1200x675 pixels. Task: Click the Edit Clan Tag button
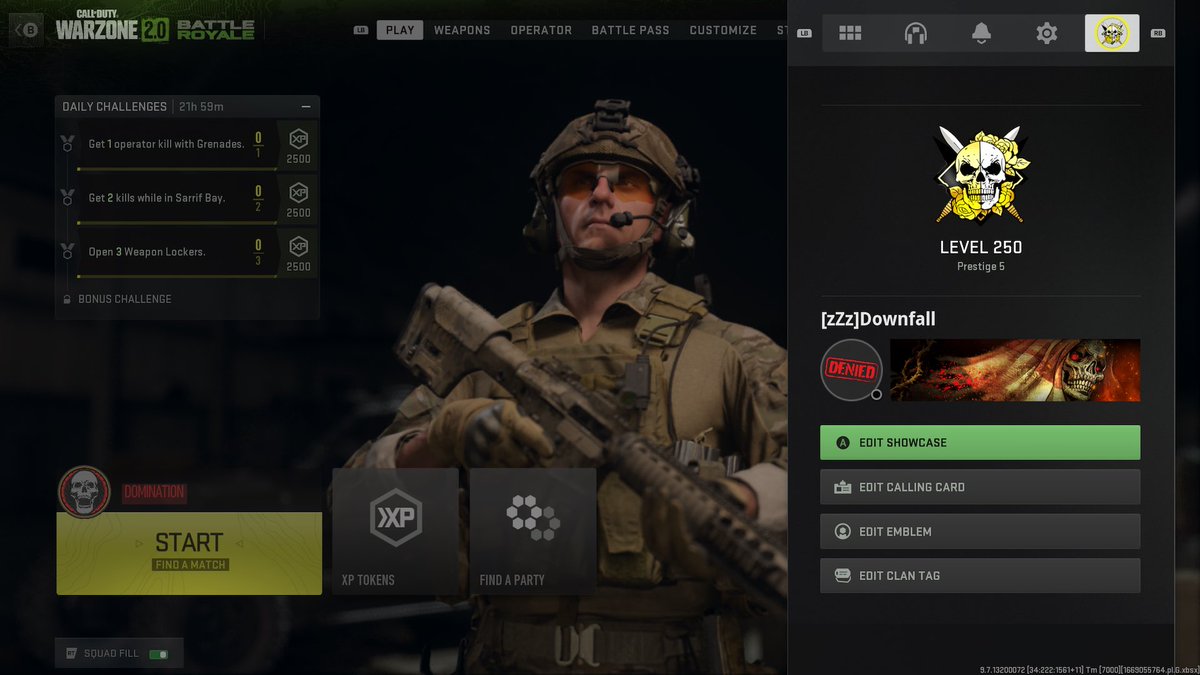coord(980,575)
